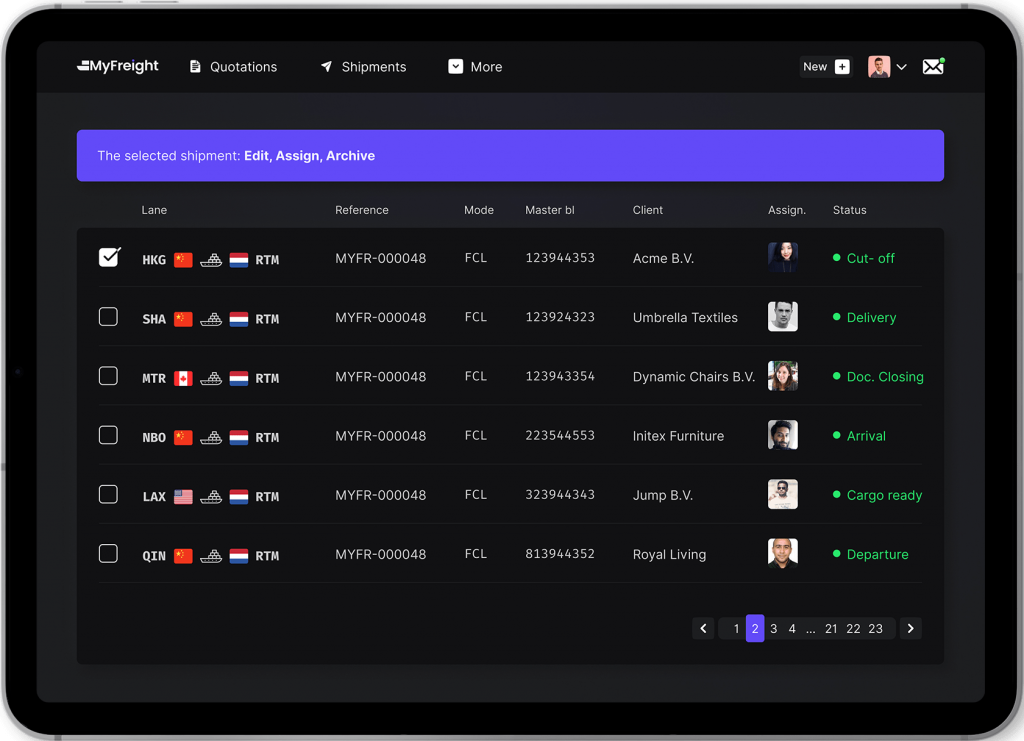Screen dimensions: 1024x741
Task: Click the US flag in LAX lane
Action: click(183, 496)
